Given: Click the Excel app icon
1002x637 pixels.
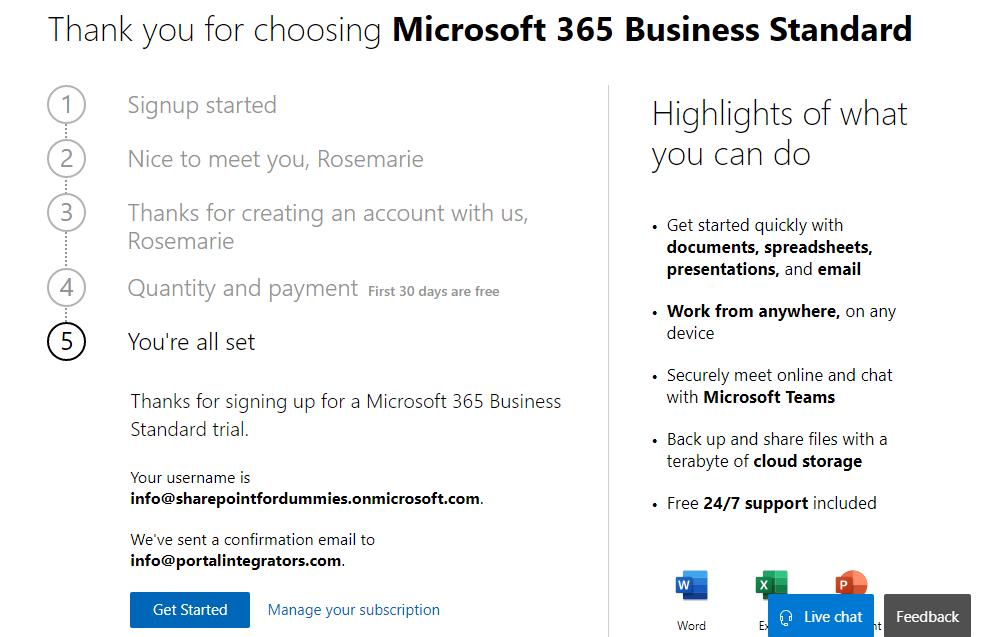Looking at the screenshot, I should (x=771, y=581).
